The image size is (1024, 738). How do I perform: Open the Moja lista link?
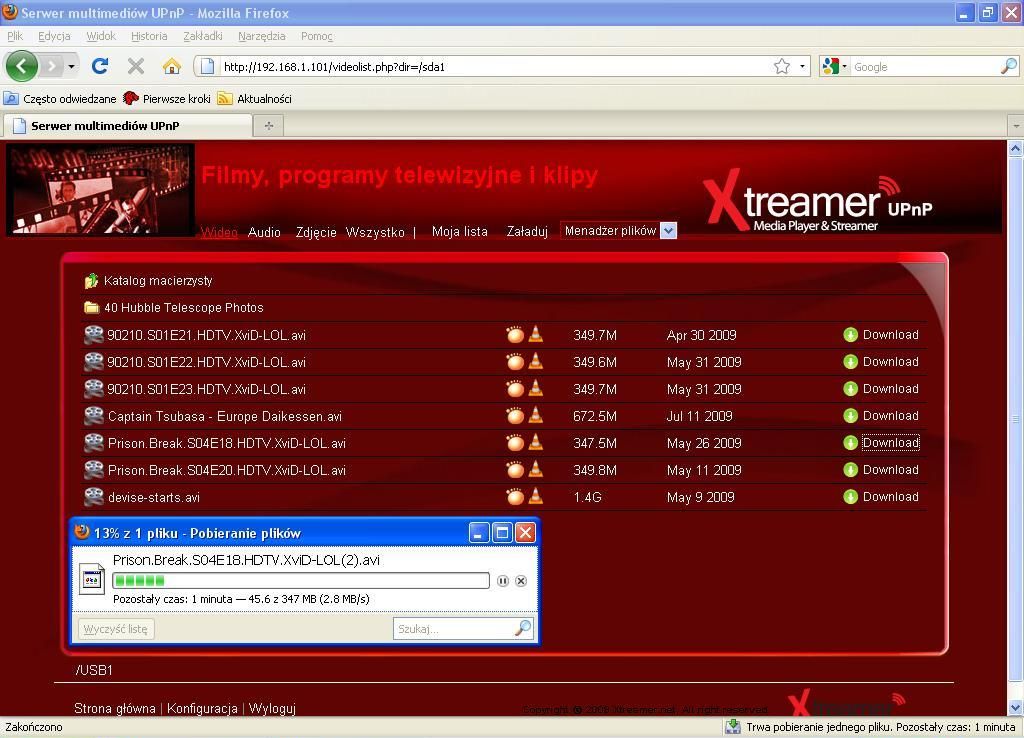coord(460,231)
